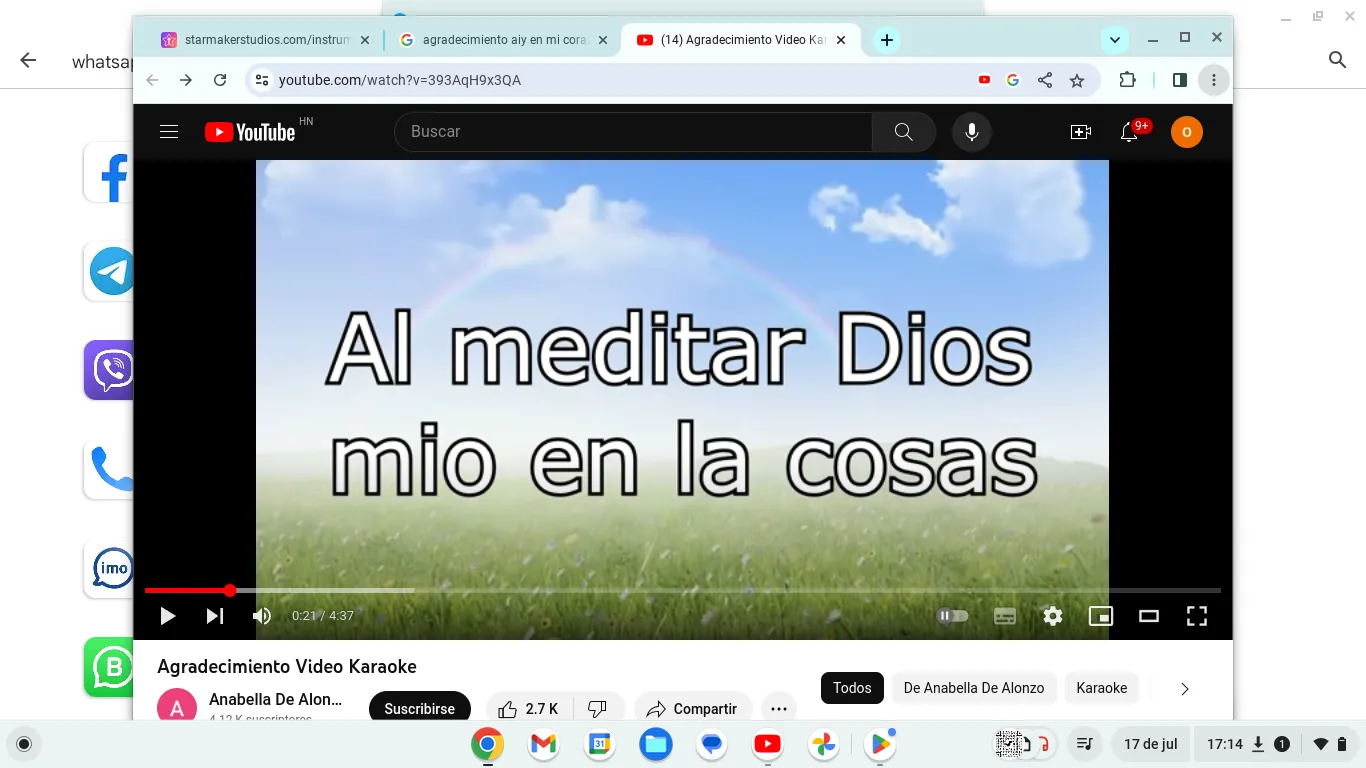Click the search magnifier button on YouTube
The height and width of the screenshot is (768, 1366).
904,132
